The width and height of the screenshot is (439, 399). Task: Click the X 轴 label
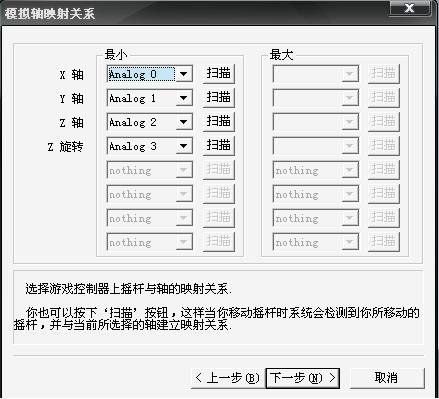(72, 75)
